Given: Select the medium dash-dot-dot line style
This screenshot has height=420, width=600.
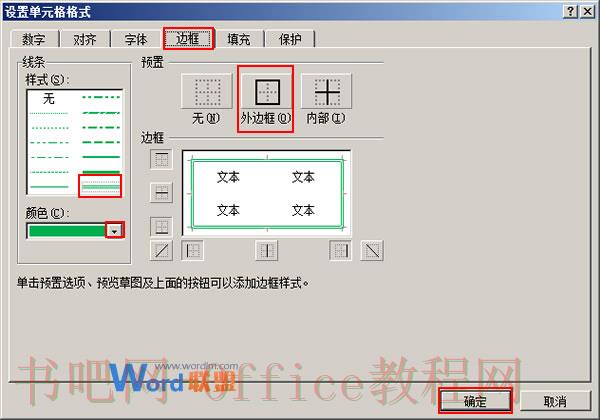Looking at the screenshot, I should click(101, 97).
